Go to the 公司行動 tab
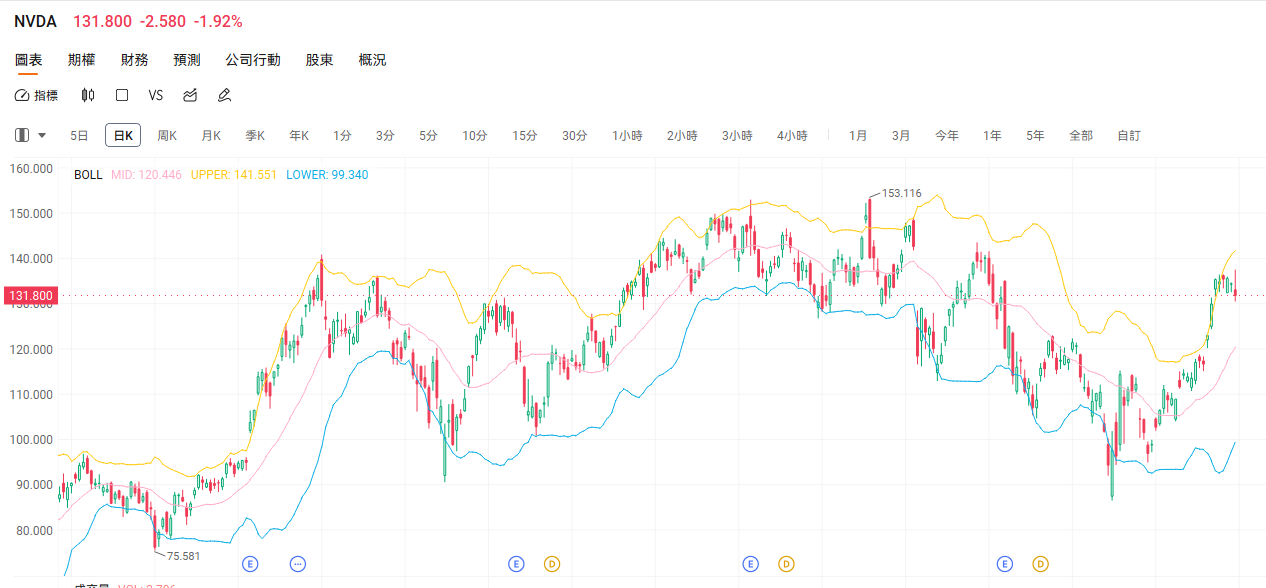This screenshot has height=588, width=1266. pos(253,60)
